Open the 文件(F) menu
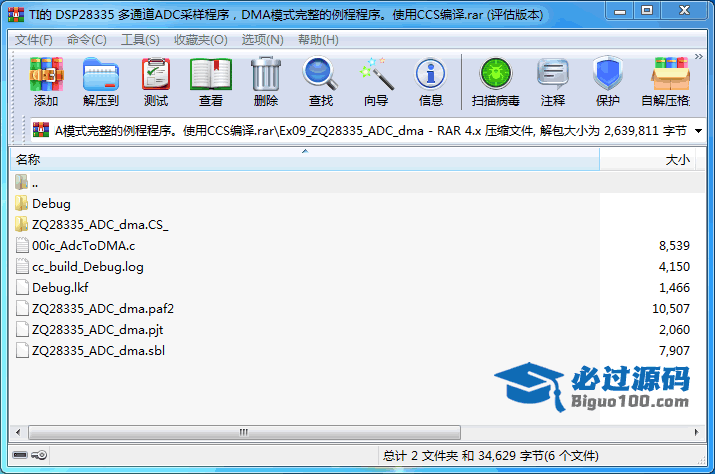Viewport: 715px width, 474px height. pyautogui.click(x=33, y=40)
